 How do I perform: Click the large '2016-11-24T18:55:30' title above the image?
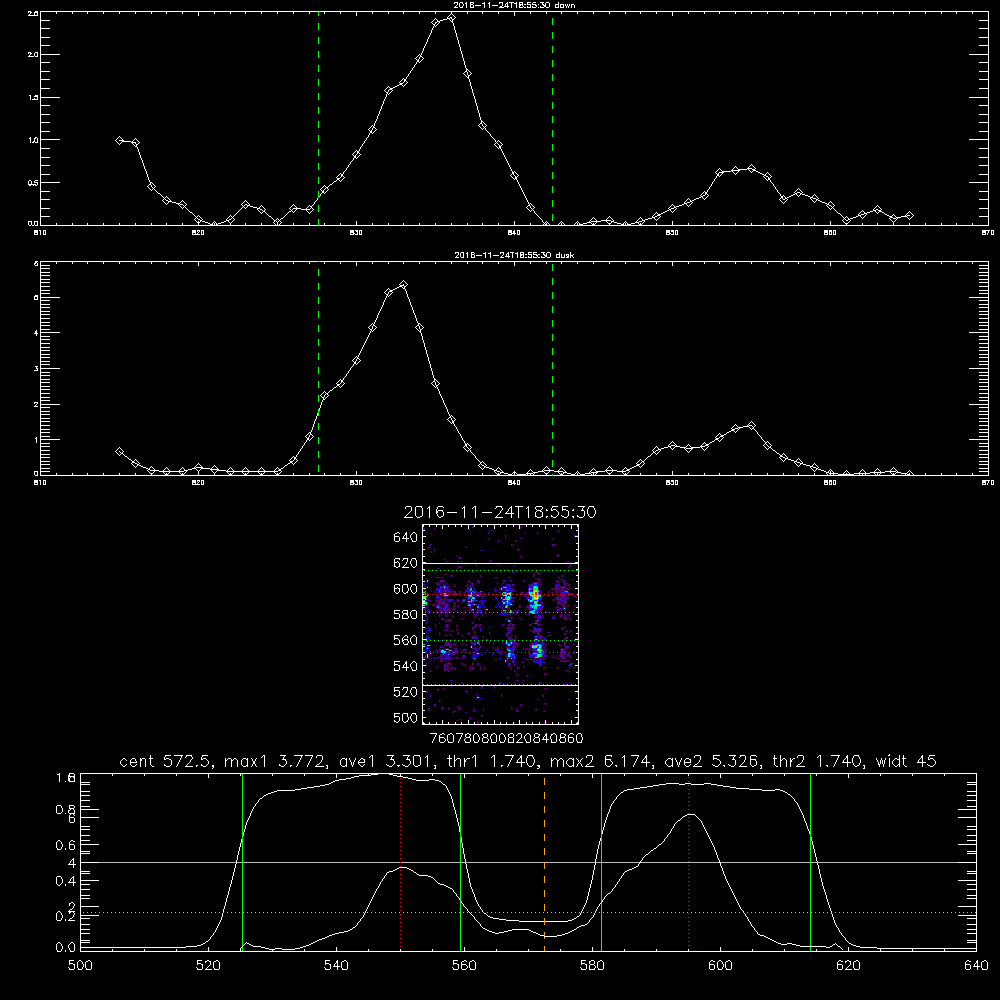pos(500,512)
